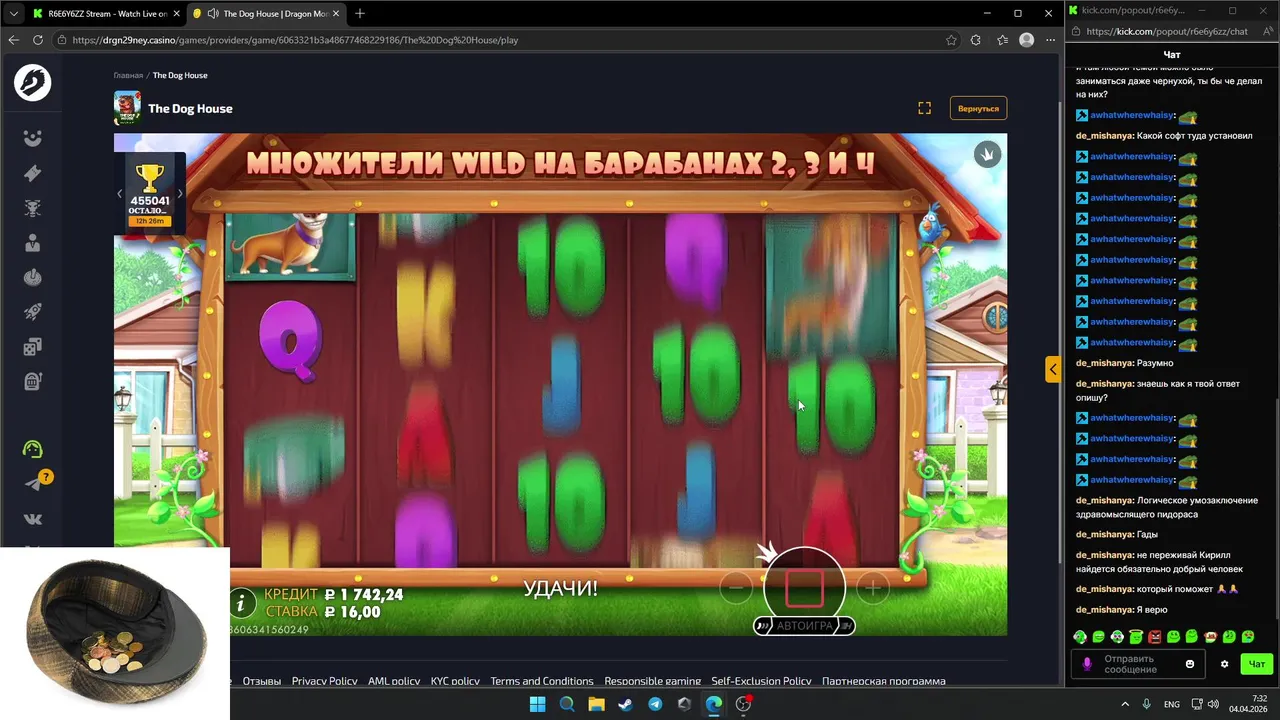Increase bet with plus button
Viewport: 1280px width, 720px height.
[x=873, y=588]
